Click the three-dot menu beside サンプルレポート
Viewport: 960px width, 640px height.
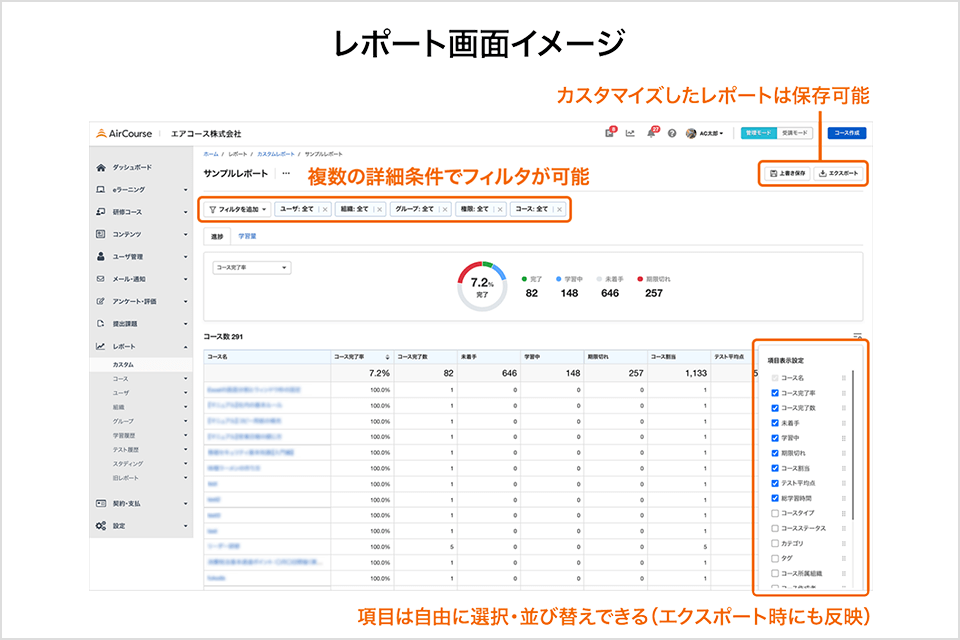(286, 173)
